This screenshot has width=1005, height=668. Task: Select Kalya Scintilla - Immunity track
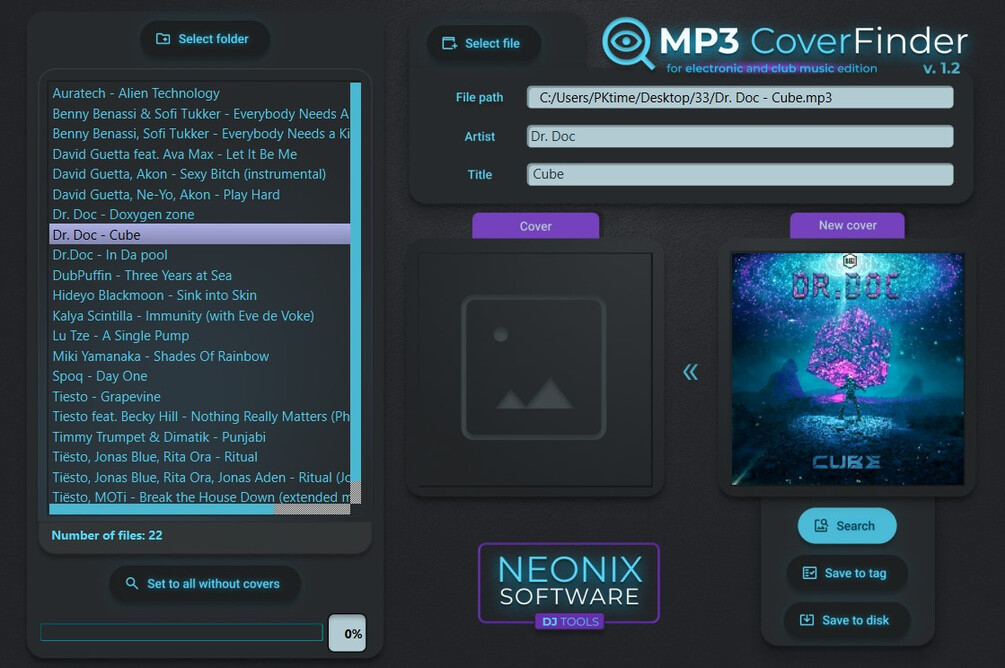click(199, 315)
